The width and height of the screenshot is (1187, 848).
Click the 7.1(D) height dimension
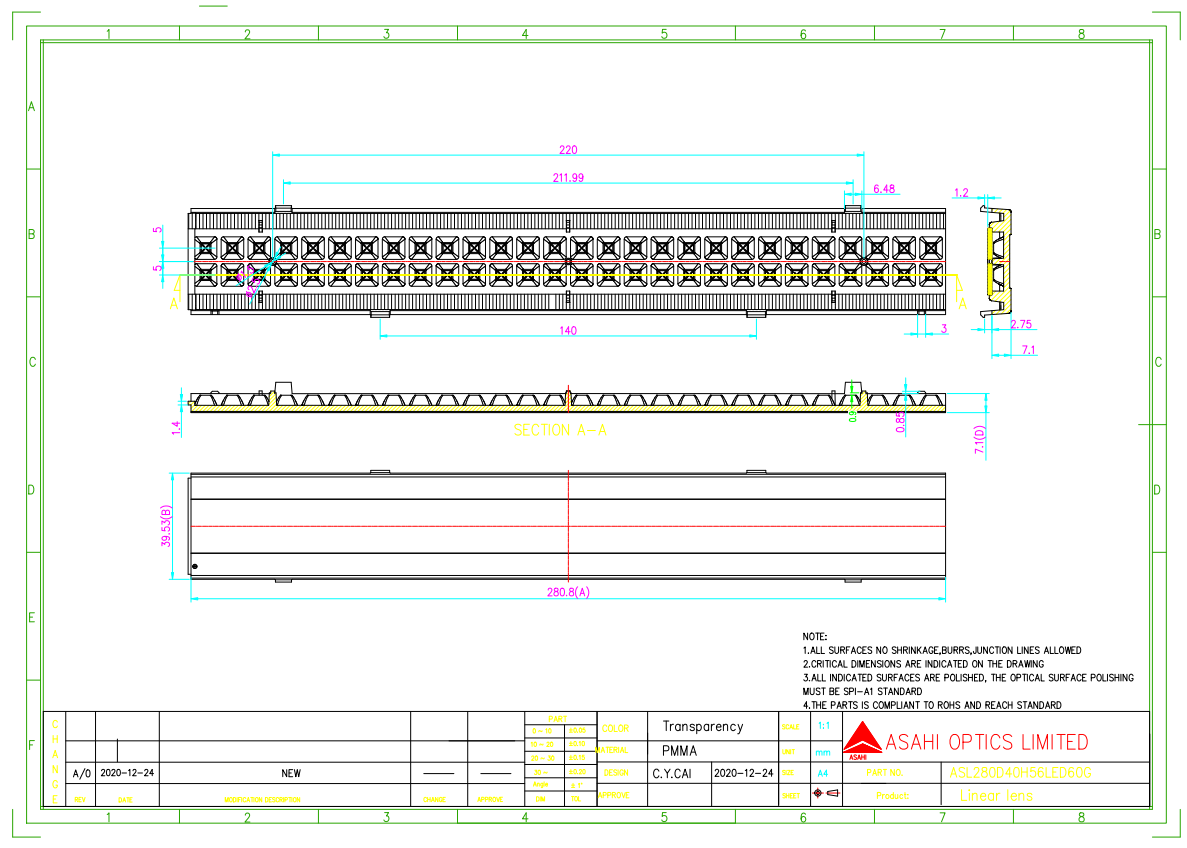980,440
